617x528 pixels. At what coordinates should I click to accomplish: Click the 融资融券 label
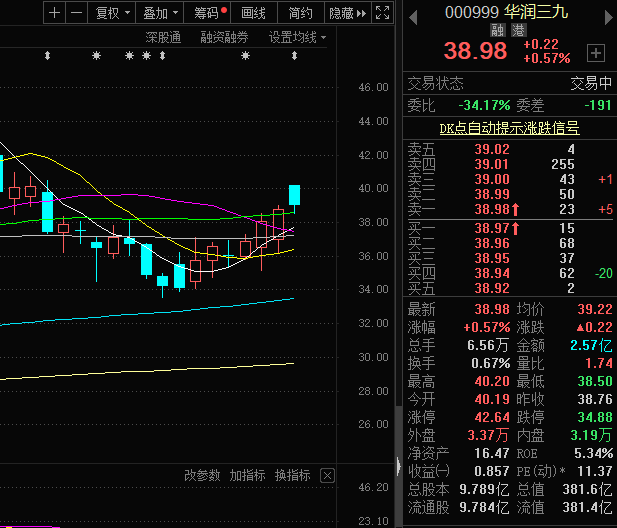pos(224,37)
